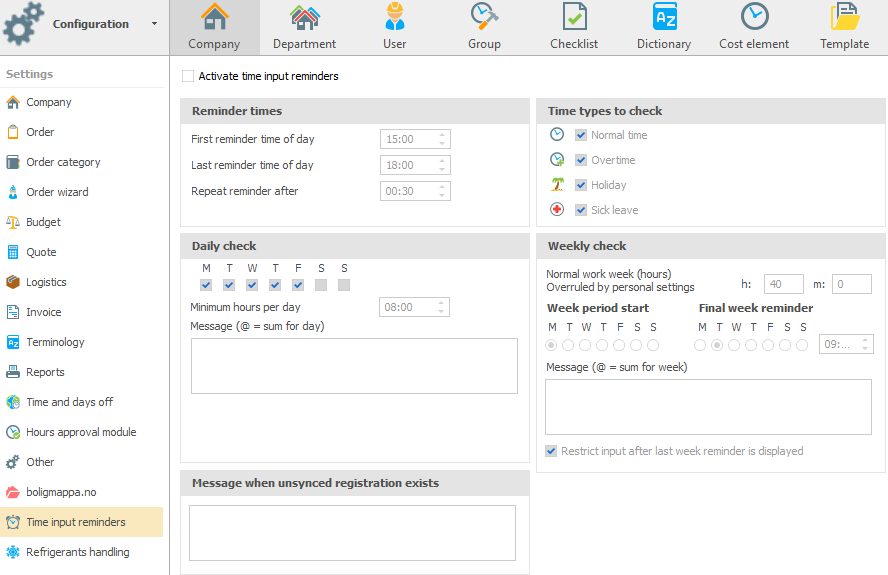Toggle the Sick leave checkbox
888x575 pixels.
tap(580, 210)
